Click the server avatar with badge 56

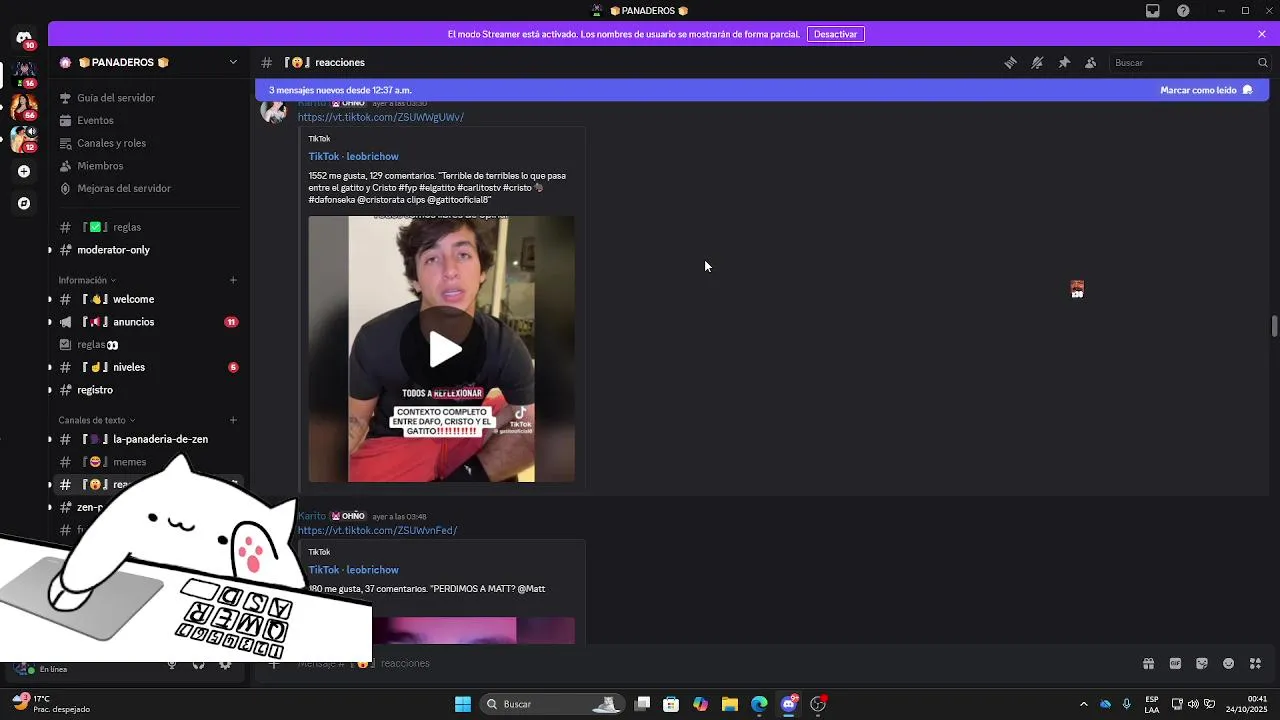pyautogui.click(x=24, y=106)
